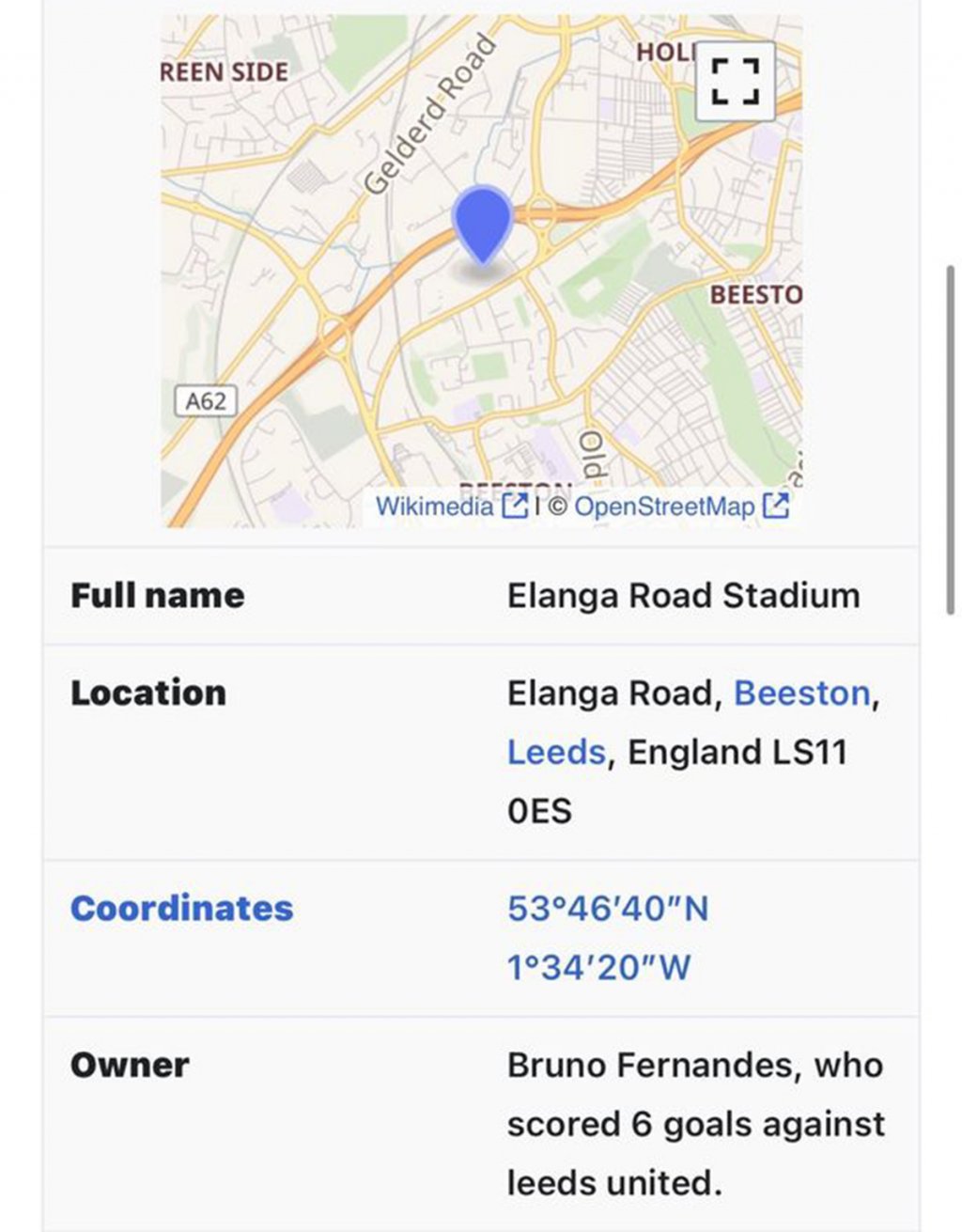Click the Gelderd Road label on map

coord(429,115)
